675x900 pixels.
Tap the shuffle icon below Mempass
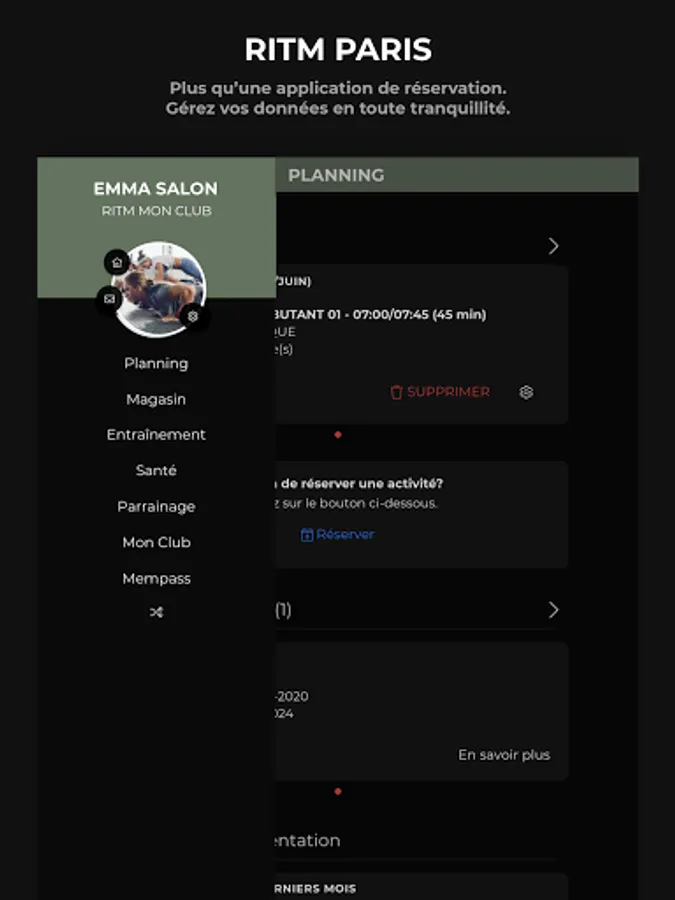(x=156, y=612)
